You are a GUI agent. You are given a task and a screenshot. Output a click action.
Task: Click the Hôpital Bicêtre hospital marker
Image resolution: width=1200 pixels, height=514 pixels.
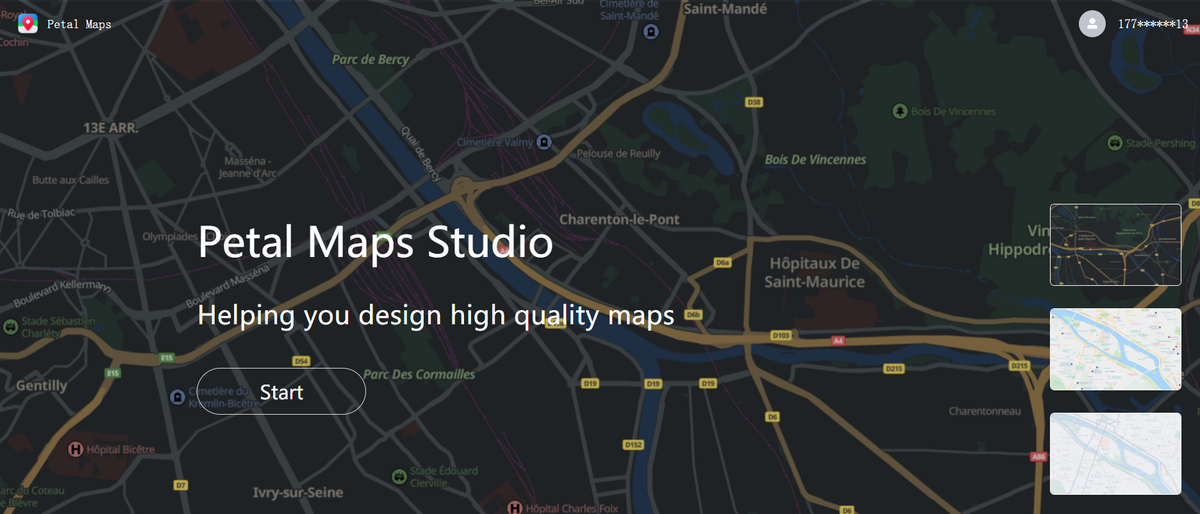click(75, 450)
